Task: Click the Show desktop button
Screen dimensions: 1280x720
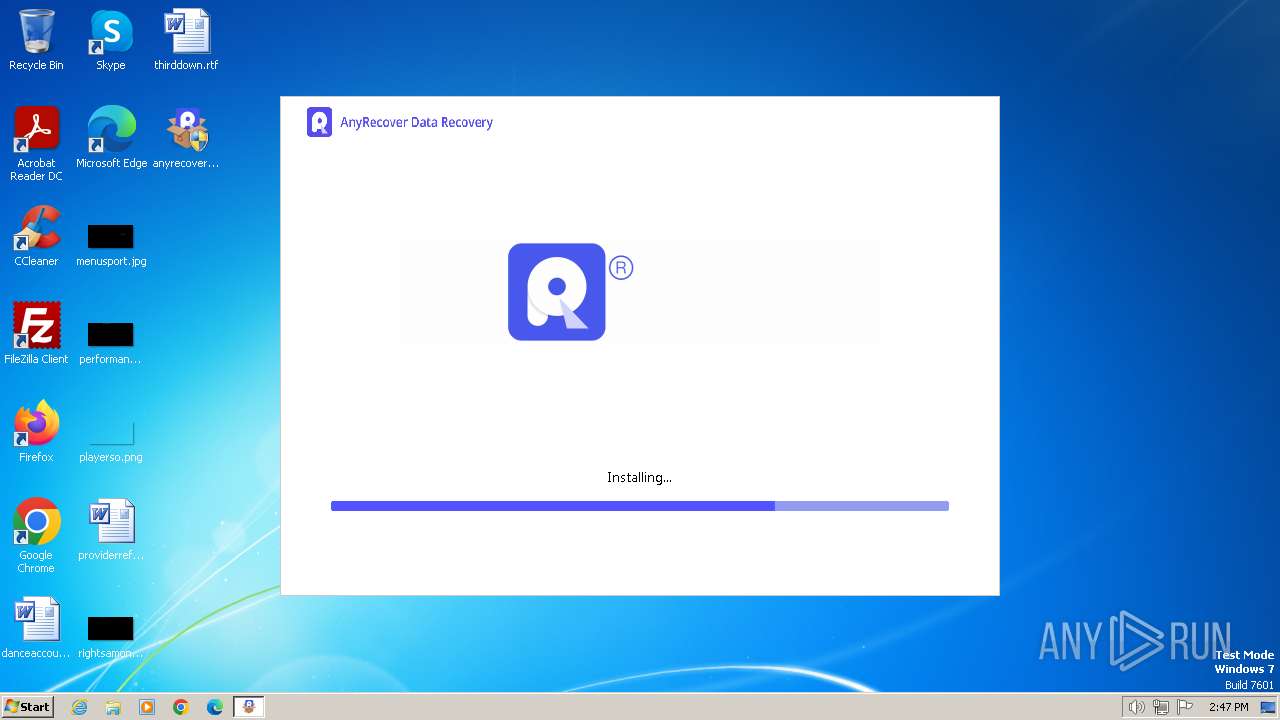Action: 1269,707
